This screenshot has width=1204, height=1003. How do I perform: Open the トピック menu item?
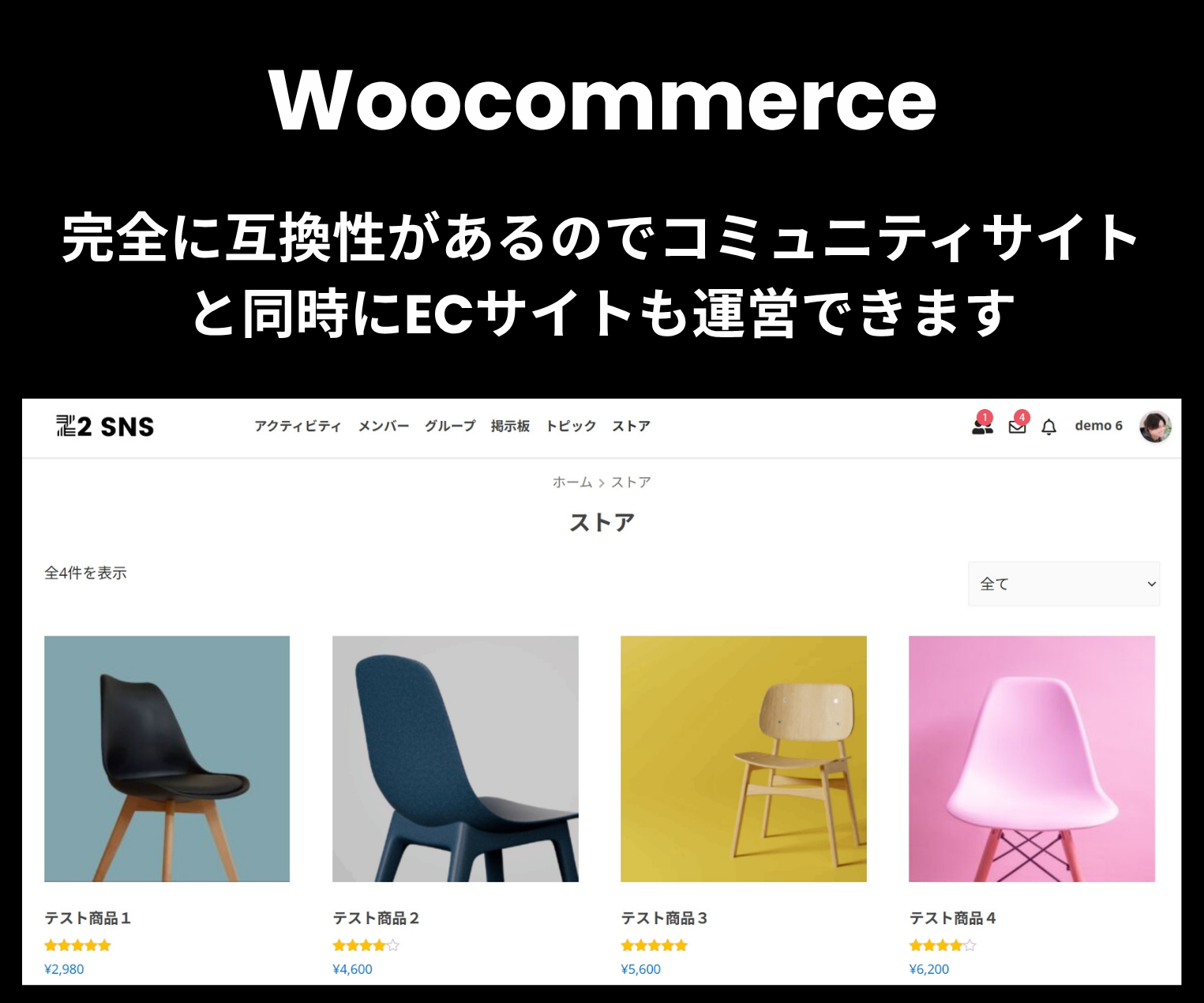click(571, 426)
